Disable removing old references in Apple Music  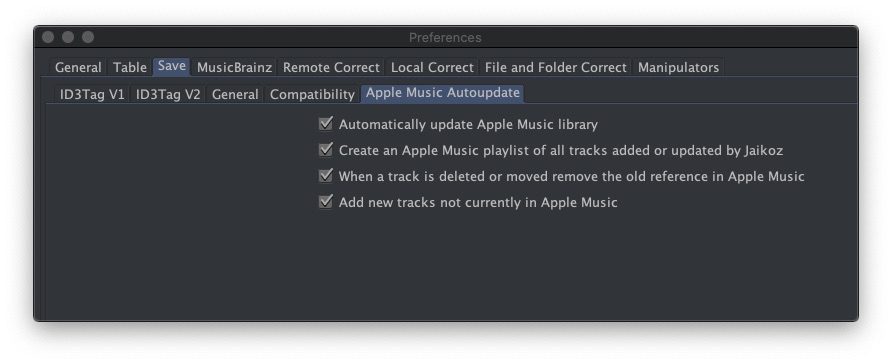(326, 176)
